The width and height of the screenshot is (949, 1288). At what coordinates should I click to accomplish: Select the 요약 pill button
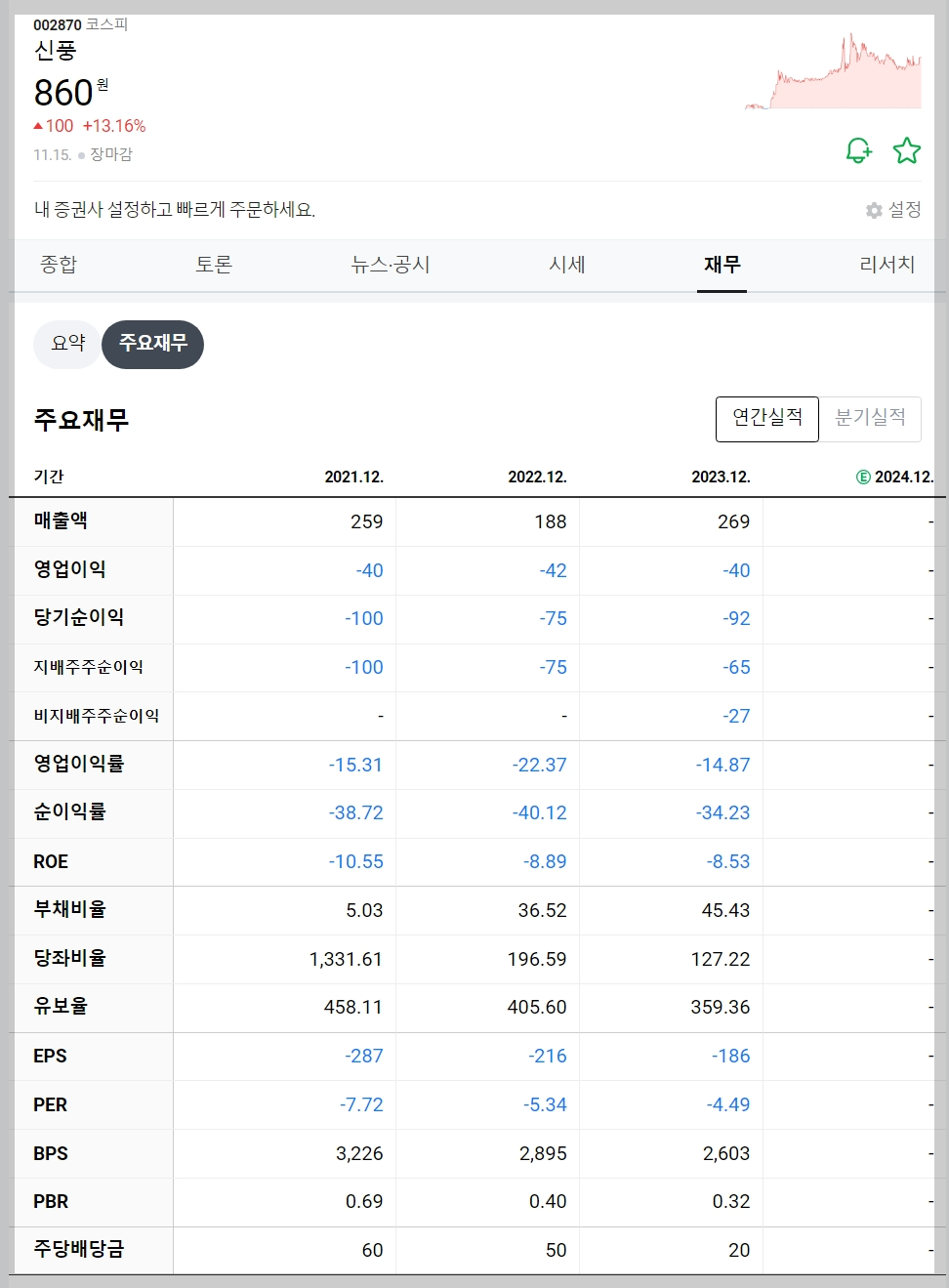coord(67,344)
